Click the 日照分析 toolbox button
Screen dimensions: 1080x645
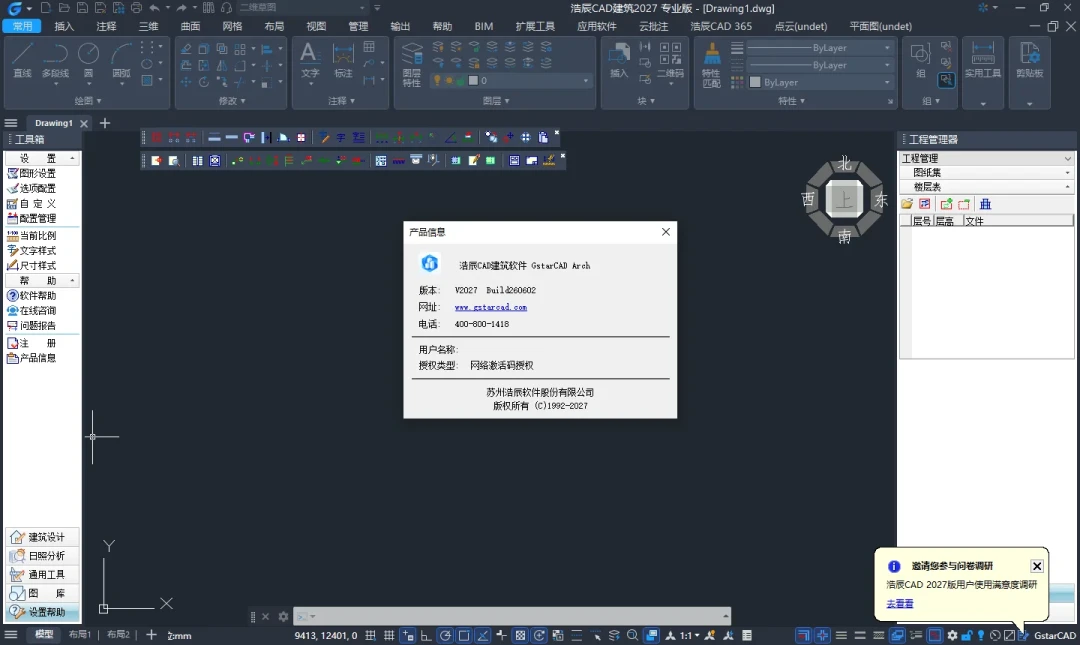43,555
